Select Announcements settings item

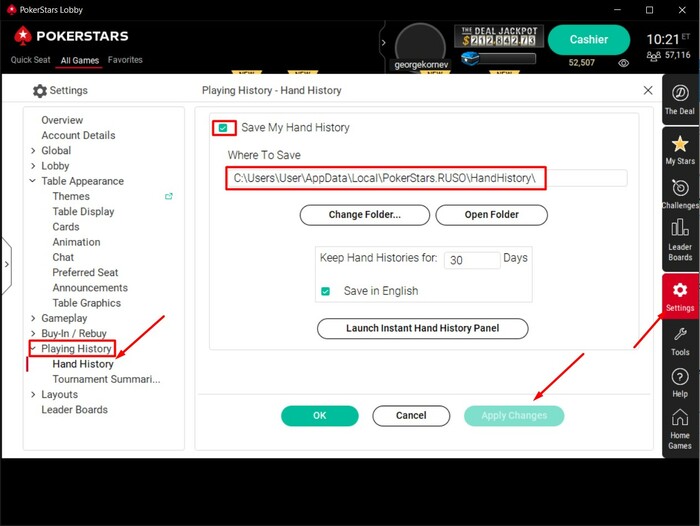pos(90,288)
